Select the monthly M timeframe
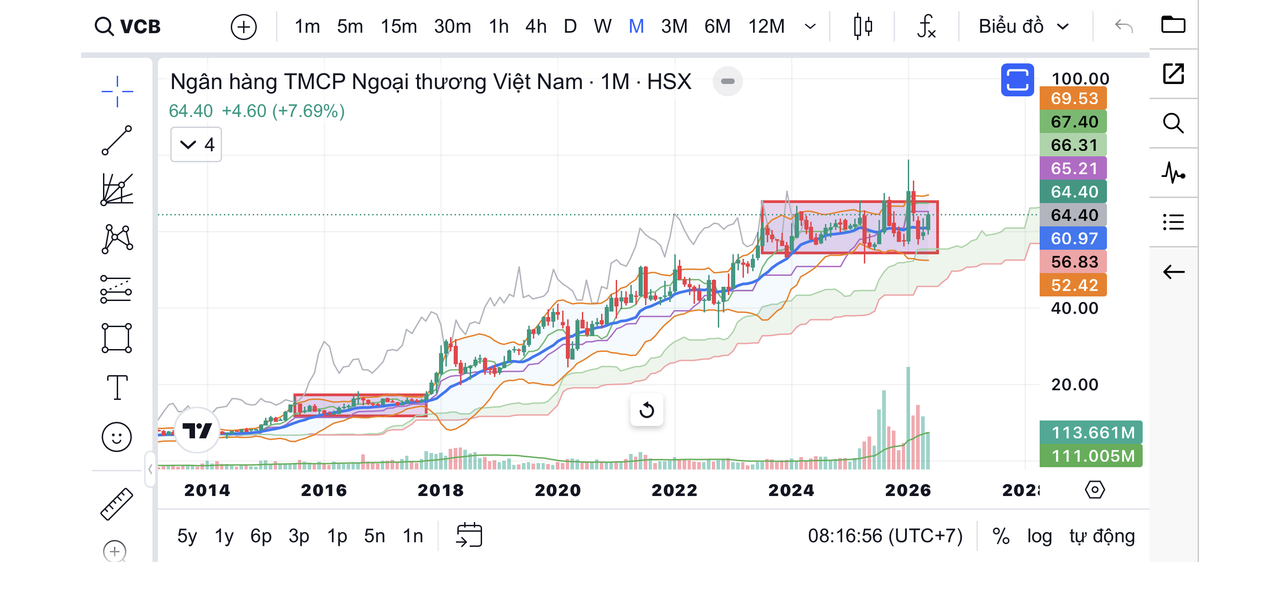1280x591 pixels. pos(636,27)
